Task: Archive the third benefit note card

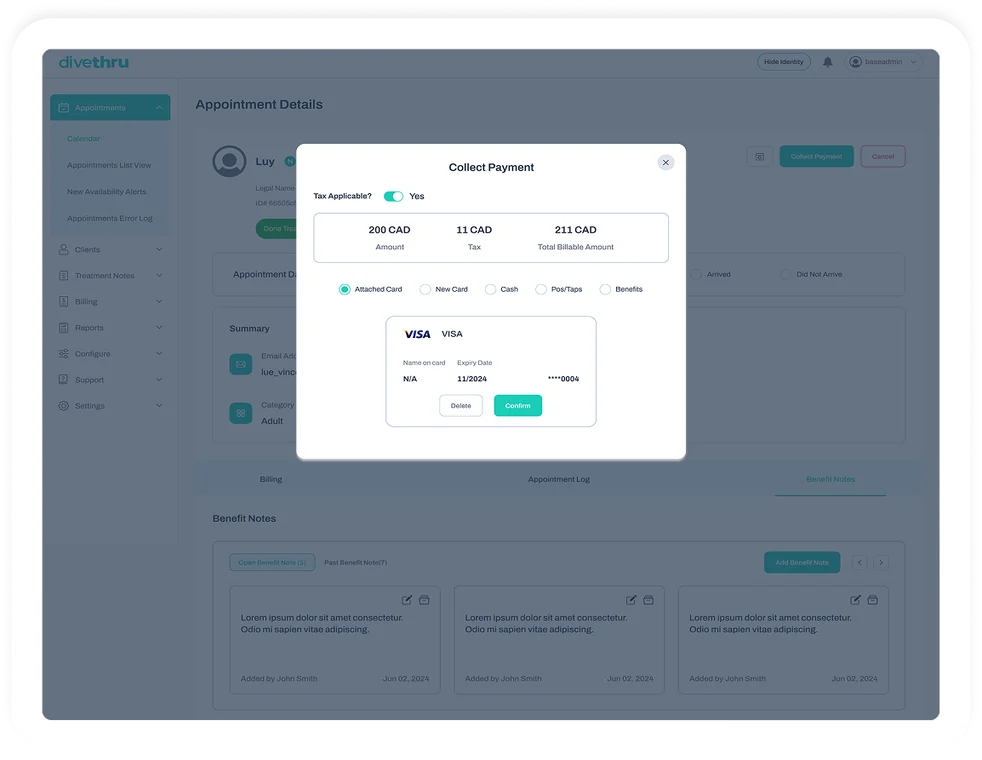Action: tap(872, 600)
